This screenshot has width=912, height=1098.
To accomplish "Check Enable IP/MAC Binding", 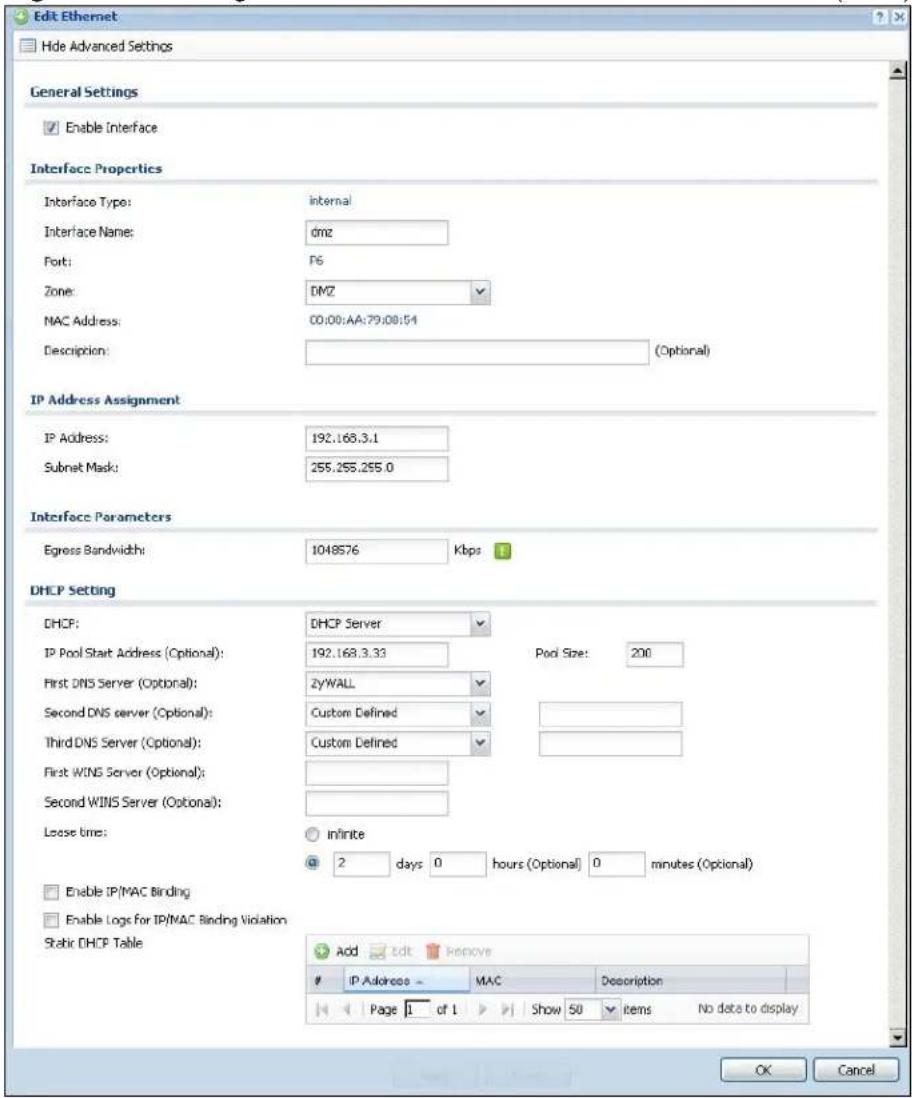I will pos(50,891).
